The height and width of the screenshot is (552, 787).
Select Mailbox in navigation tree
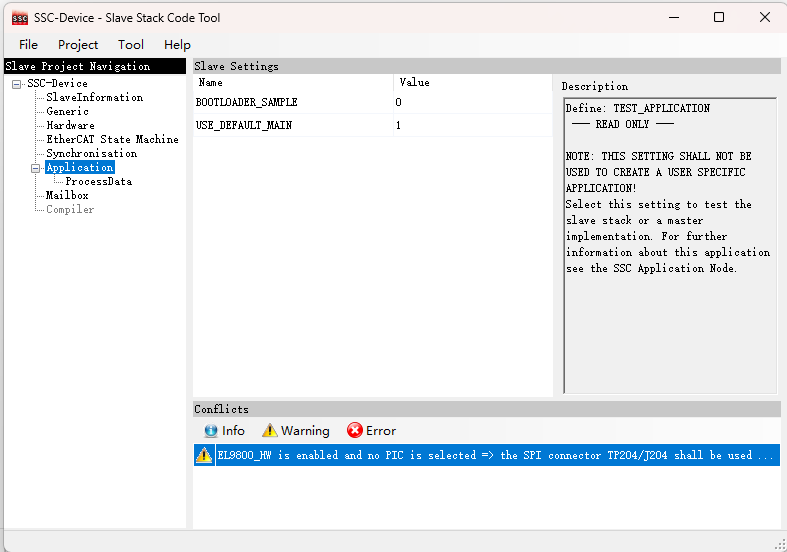tap(67, 196)
